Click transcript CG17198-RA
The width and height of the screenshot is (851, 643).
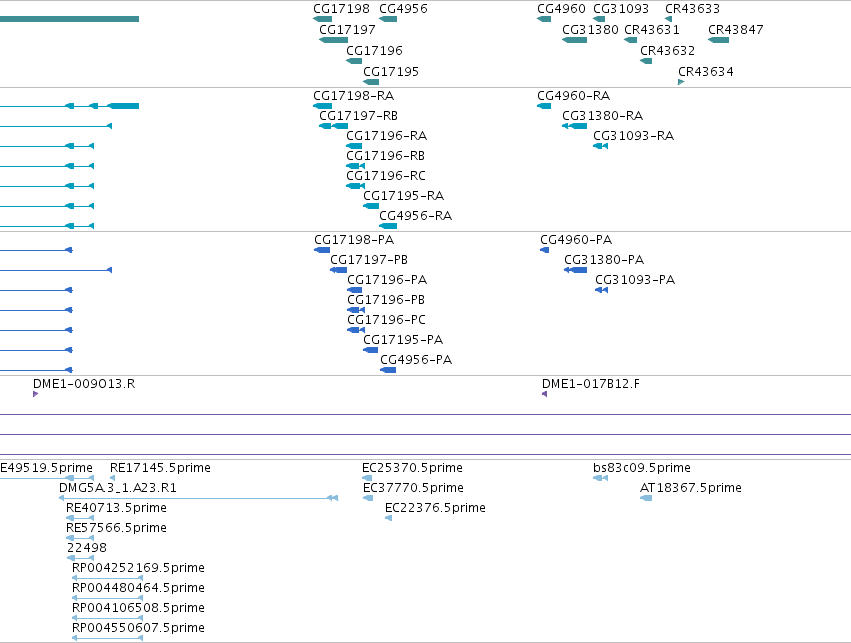pos(322,106)
